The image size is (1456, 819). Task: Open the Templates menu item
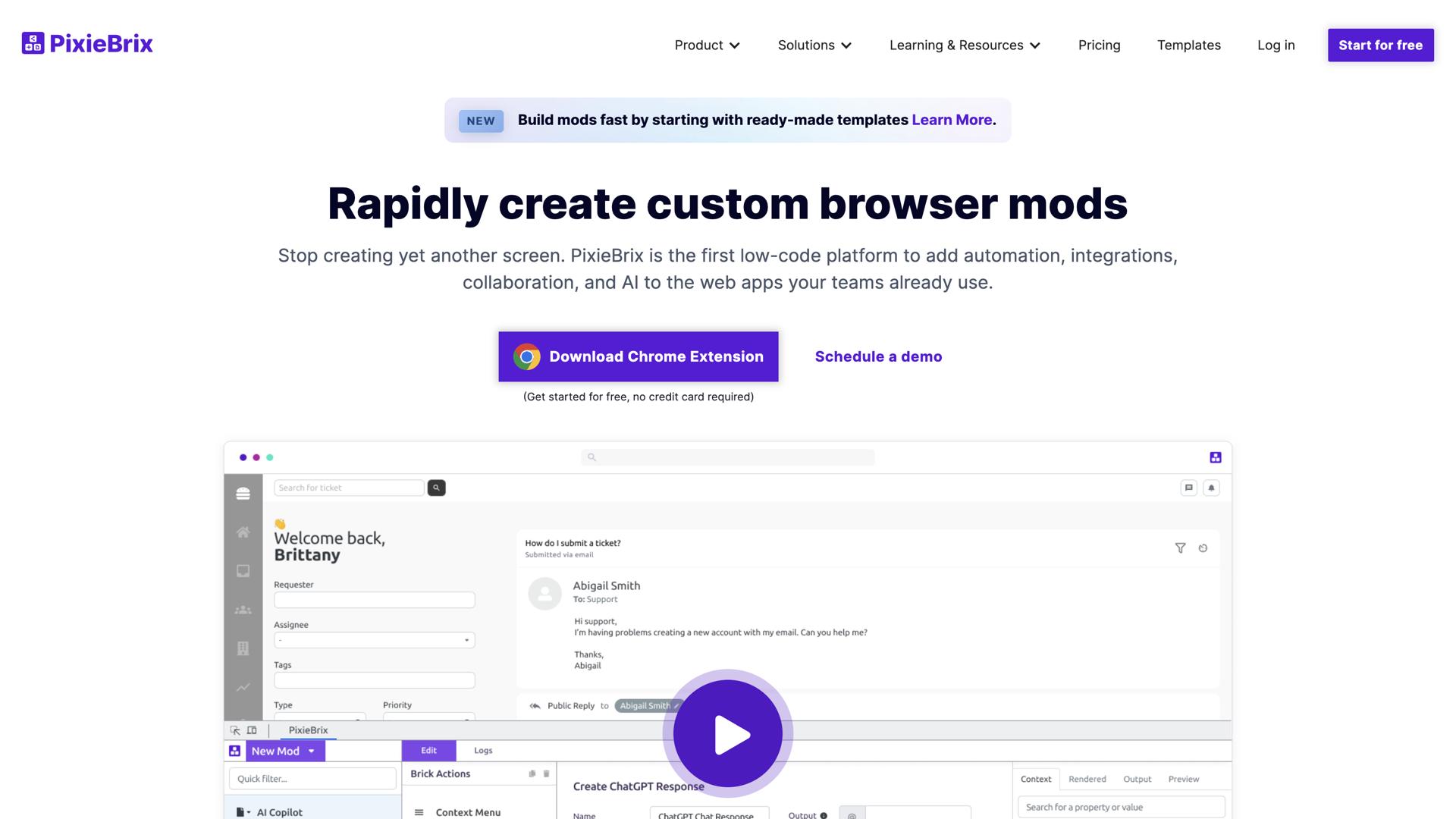1188,45
